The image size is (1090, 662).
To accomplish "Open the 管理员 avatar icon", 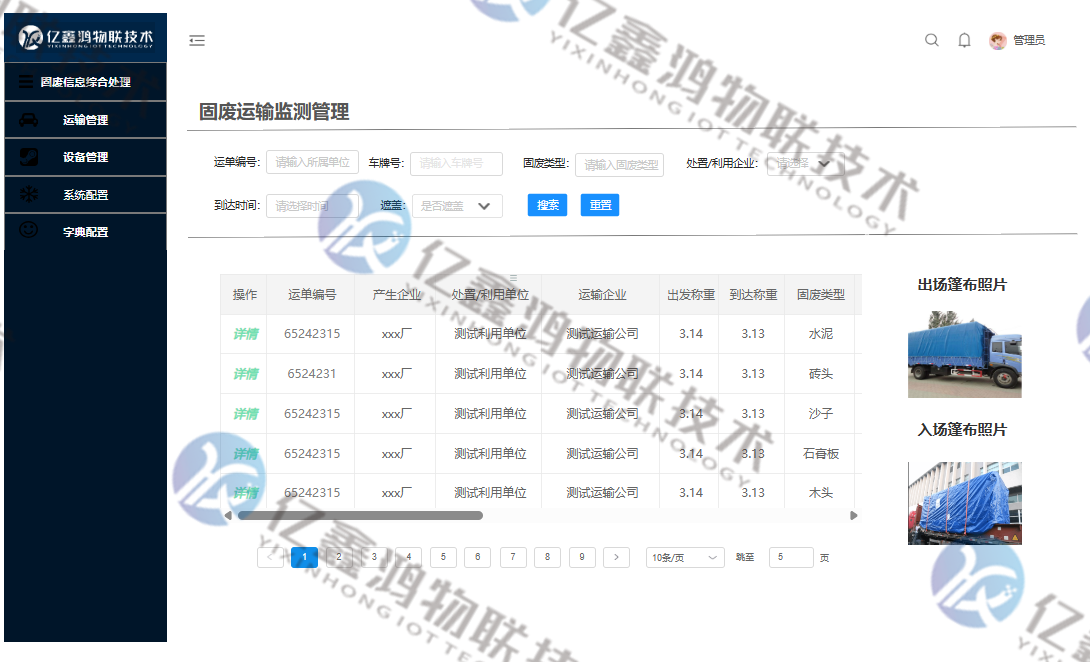I will [x=995, y=40].
